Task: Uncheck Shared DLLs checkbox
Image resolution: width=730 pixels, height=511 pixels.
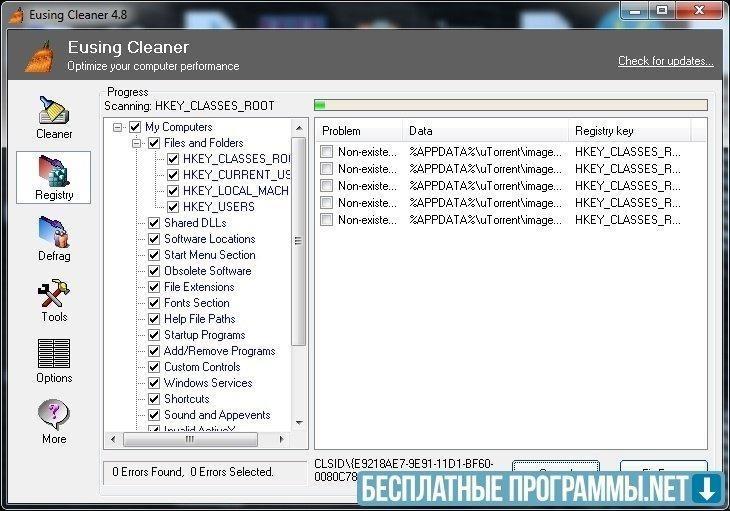Action: [x=154, y=223]
